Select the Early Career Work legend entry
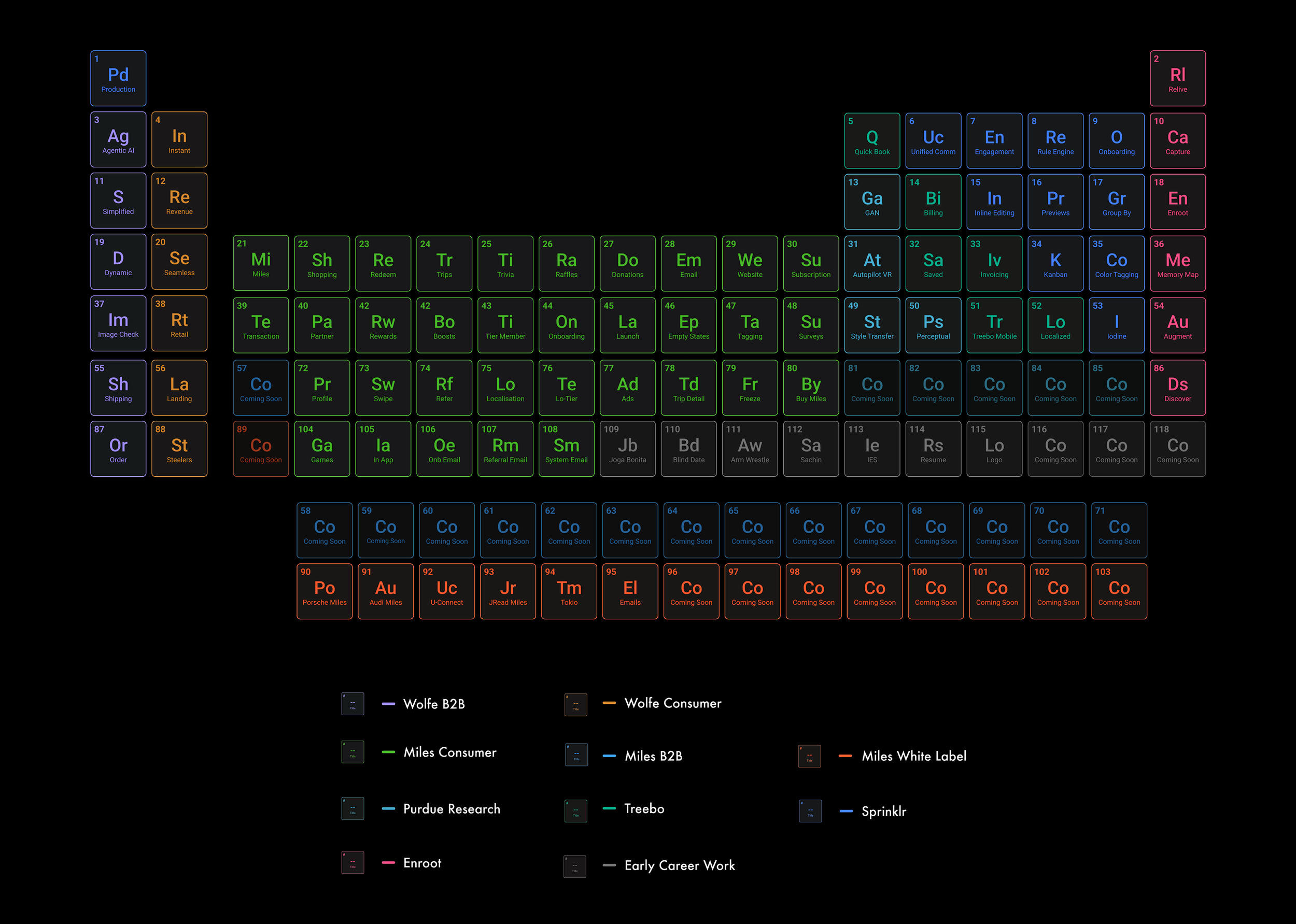1296x924 pixels. 680,865
